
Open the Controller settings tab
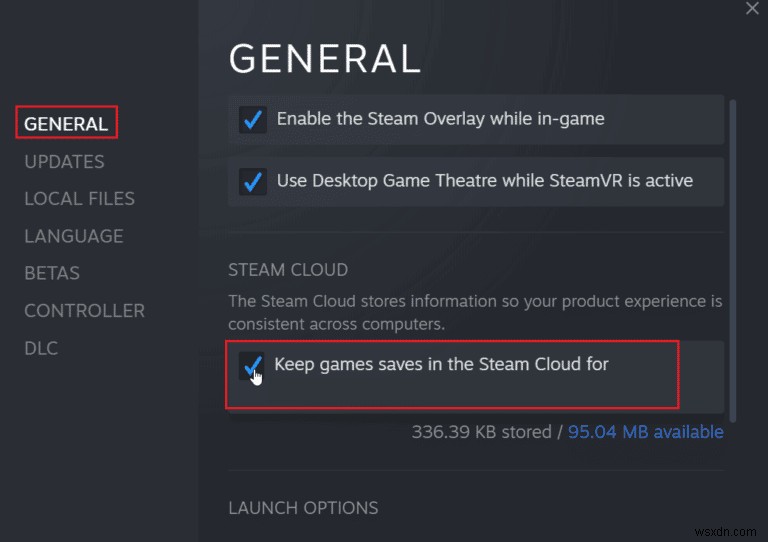pos(84,311)
